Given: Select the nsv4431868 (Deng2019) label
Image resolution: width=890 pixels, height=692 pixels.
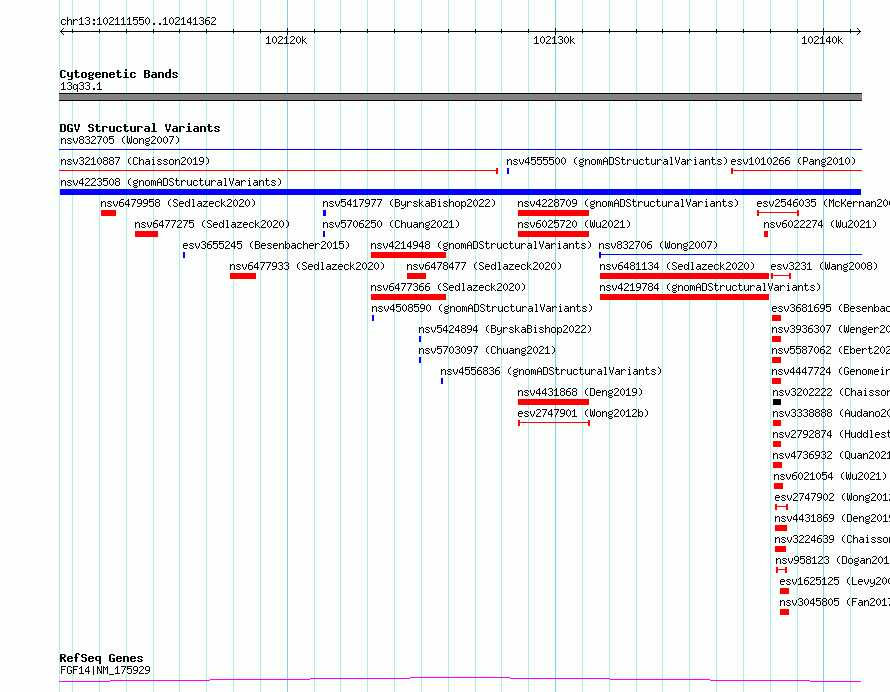Looking at the screenshot, I should [x=580, y=392].
